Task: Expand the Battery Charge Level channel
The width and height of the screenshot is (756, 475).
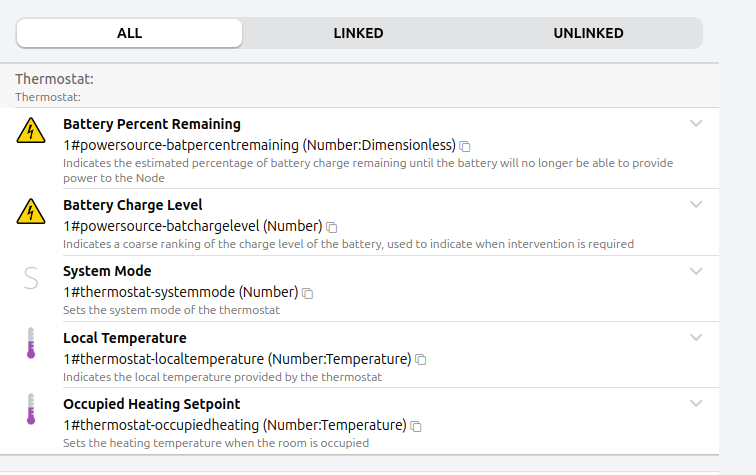Action: pyautogui.click(x=697, y=204)
